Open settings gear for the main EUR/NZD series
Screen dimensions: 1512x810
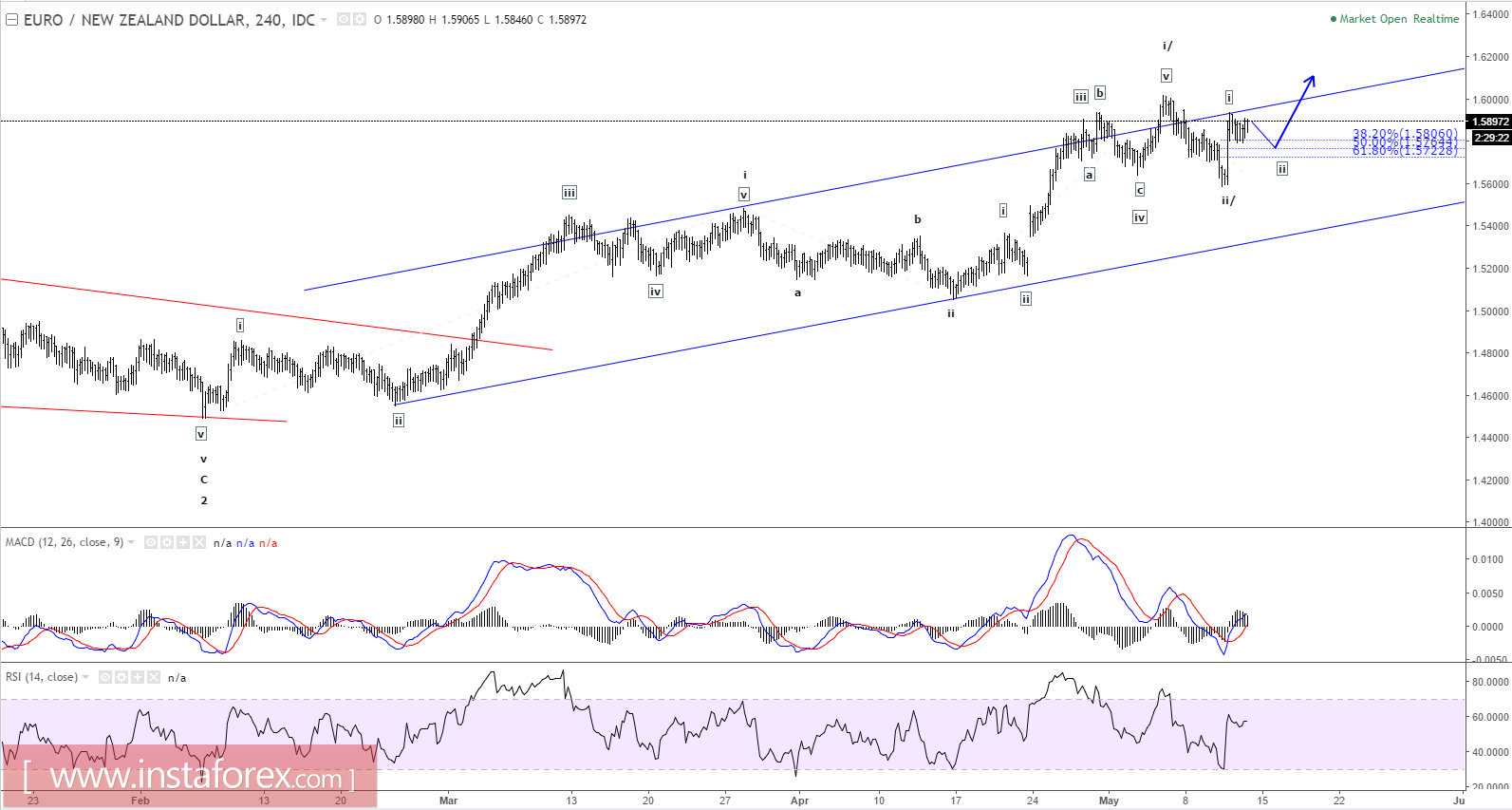pyautogui.click(x=360, y=19)
